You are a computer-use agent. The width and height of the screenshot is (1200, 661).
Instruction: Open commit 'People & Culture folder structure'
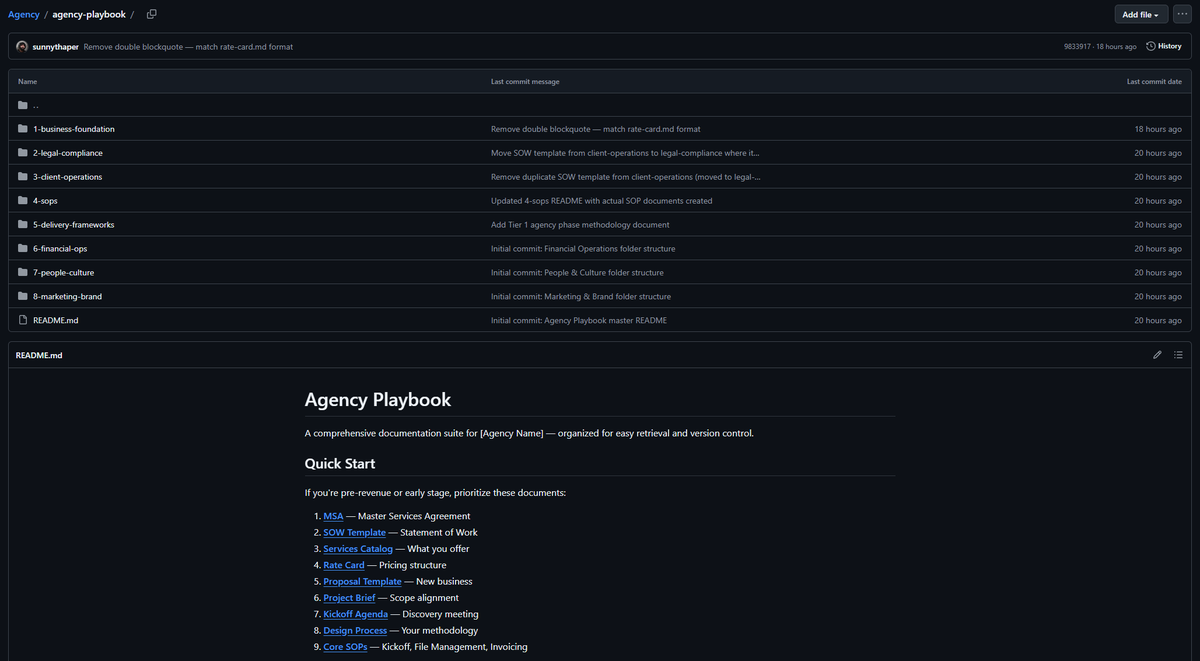577,273
